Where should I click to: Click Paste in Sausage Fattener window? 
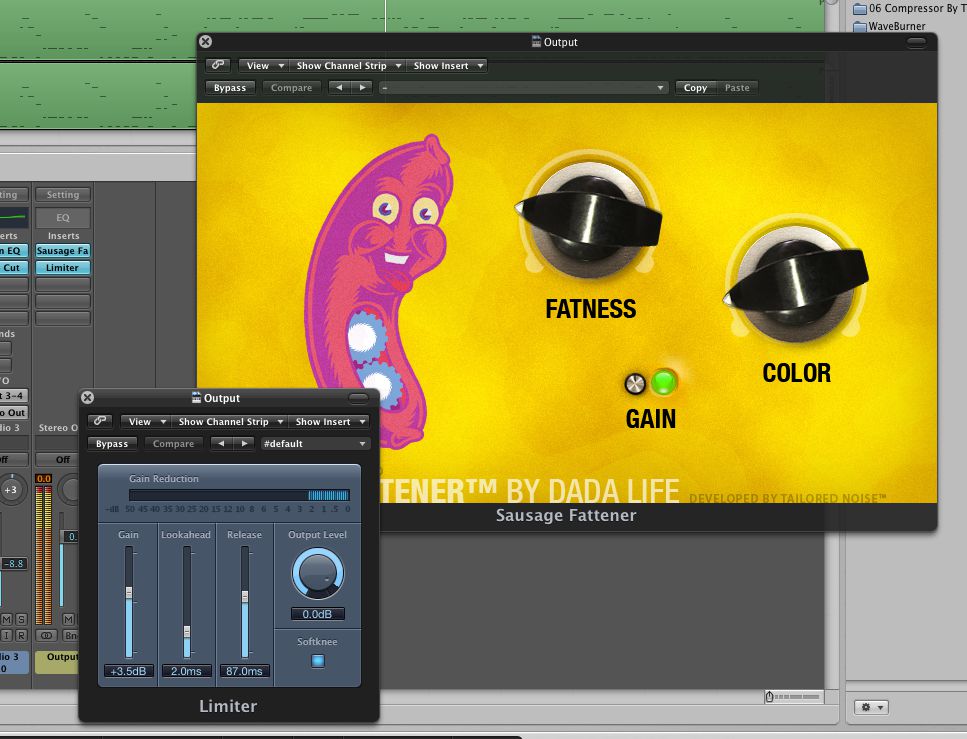click(737, 88)
